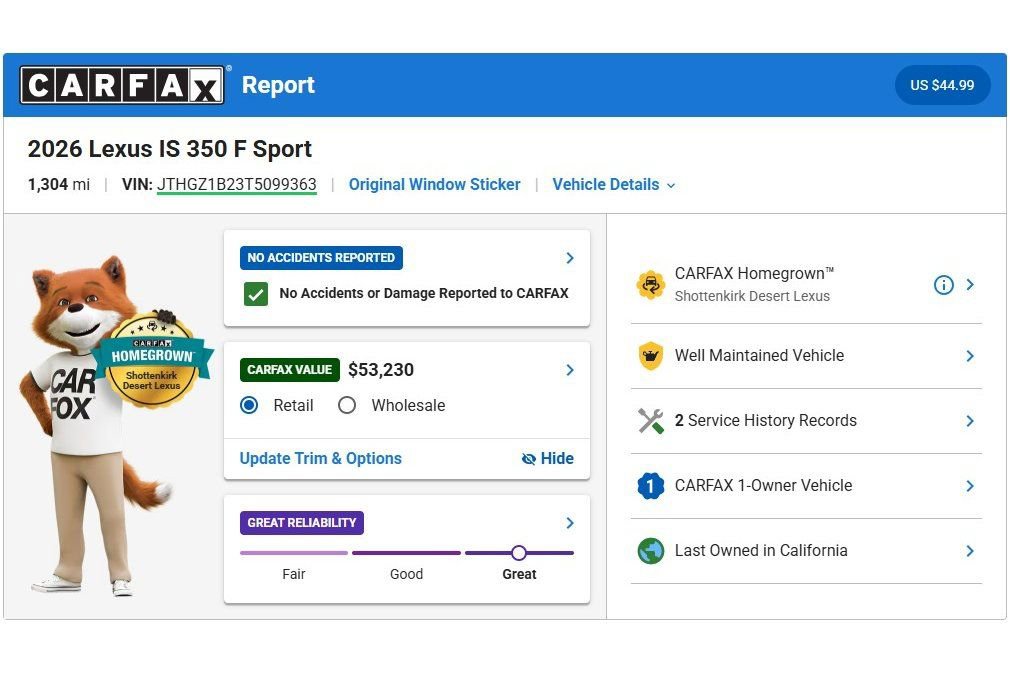
Task: Click the CARFAX 1-Owner Vehicle text
Action: click(763, 486)
